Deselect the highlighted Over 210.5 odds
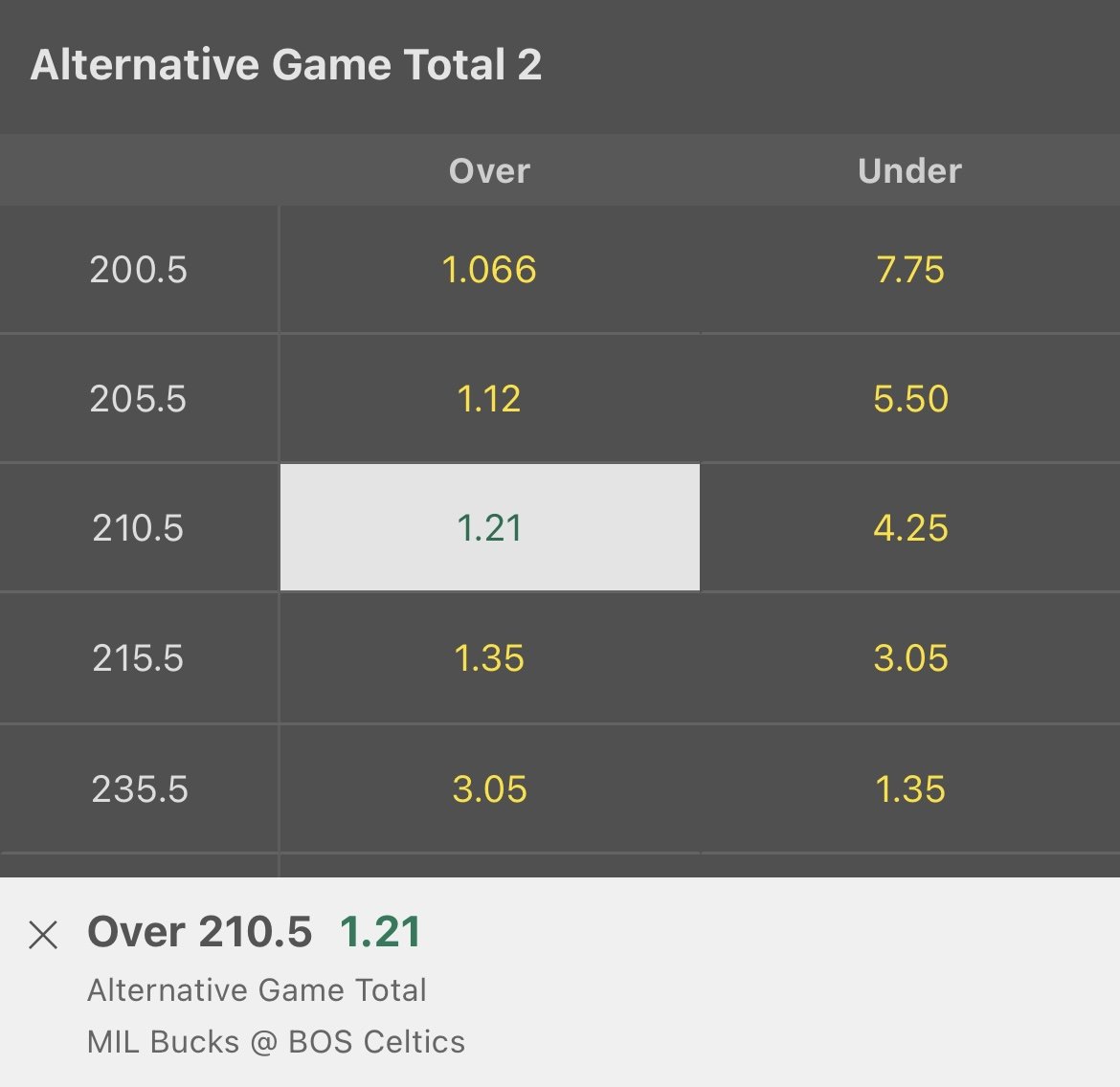 point(489,528)
